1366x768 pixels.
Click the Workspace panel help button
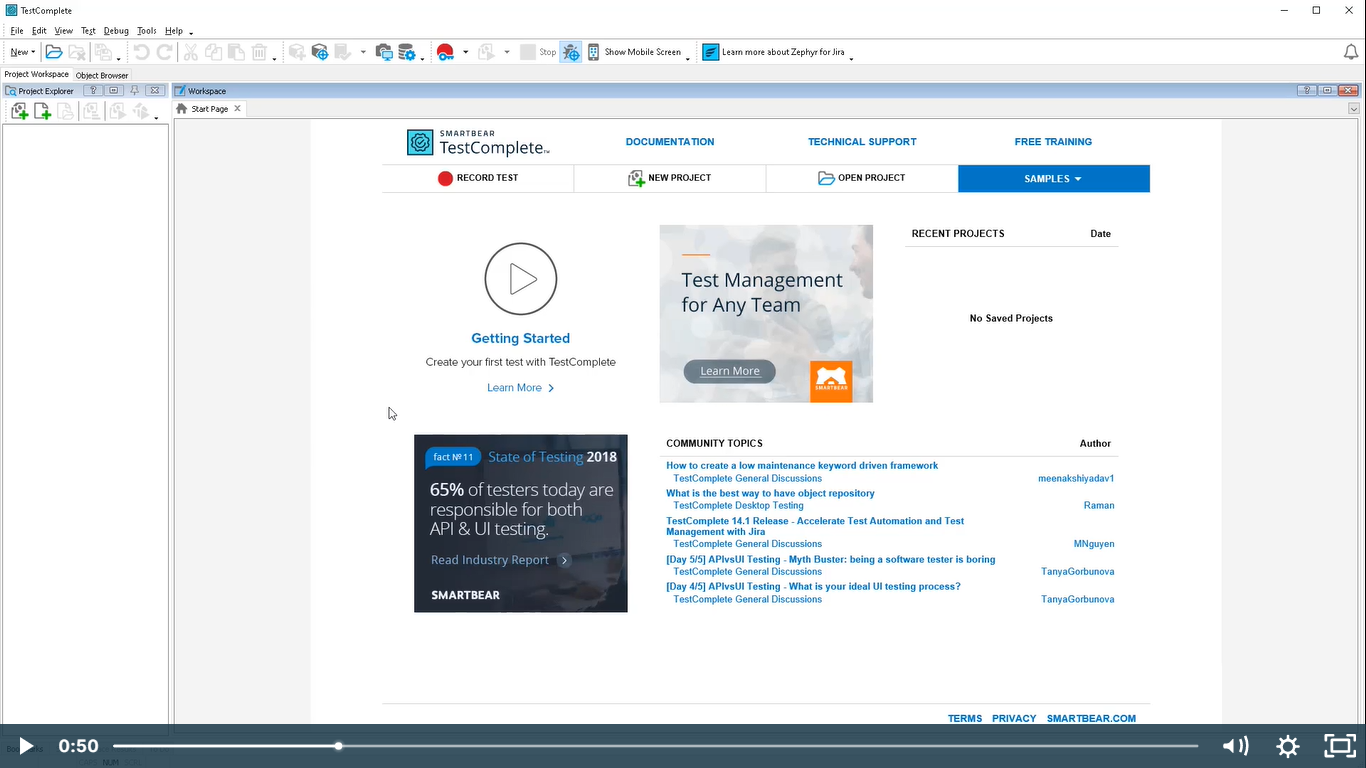pyautogui.click(x=1306, y=91)
